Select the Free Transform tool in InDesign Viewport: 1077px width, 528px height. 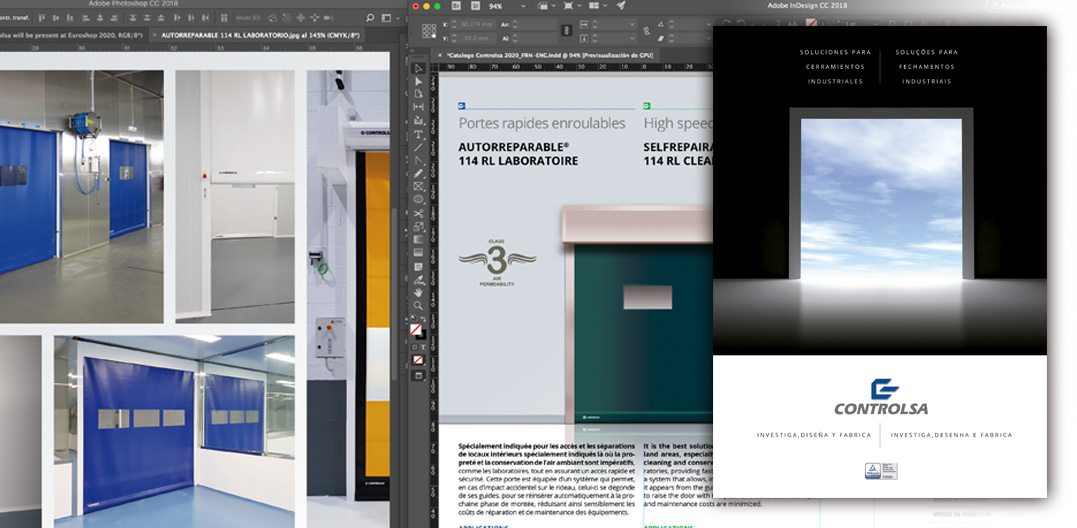(418, 226)
